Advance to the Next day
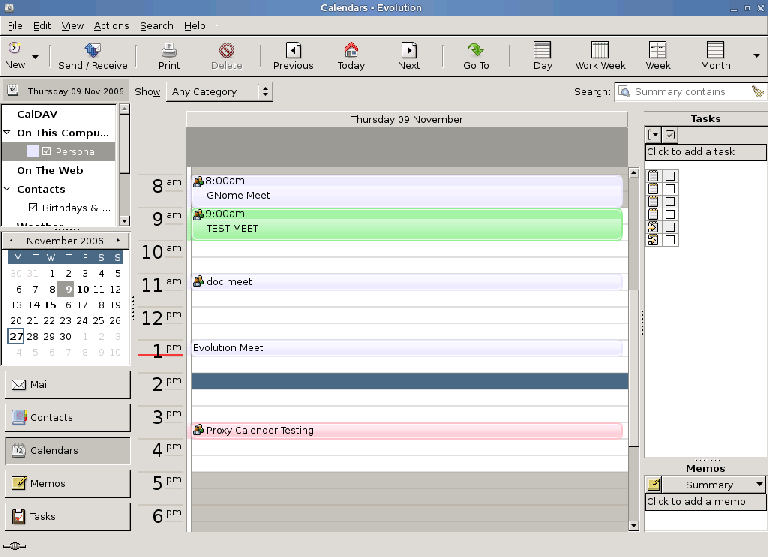Image resolution: width=768 pixels, height=557 pixels. click(x=409, y=55)
